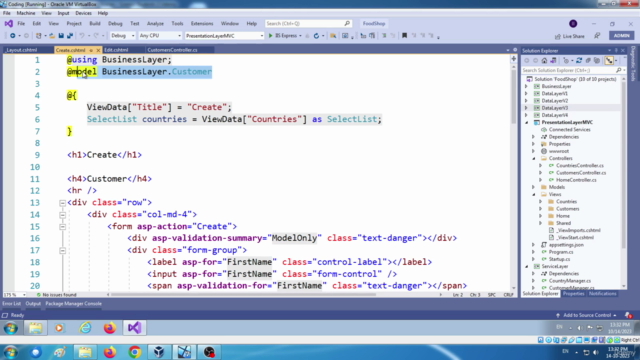Click the browser refresh icon in toolbar
This screenshot has height=360, width=640.
coord(316,36)
